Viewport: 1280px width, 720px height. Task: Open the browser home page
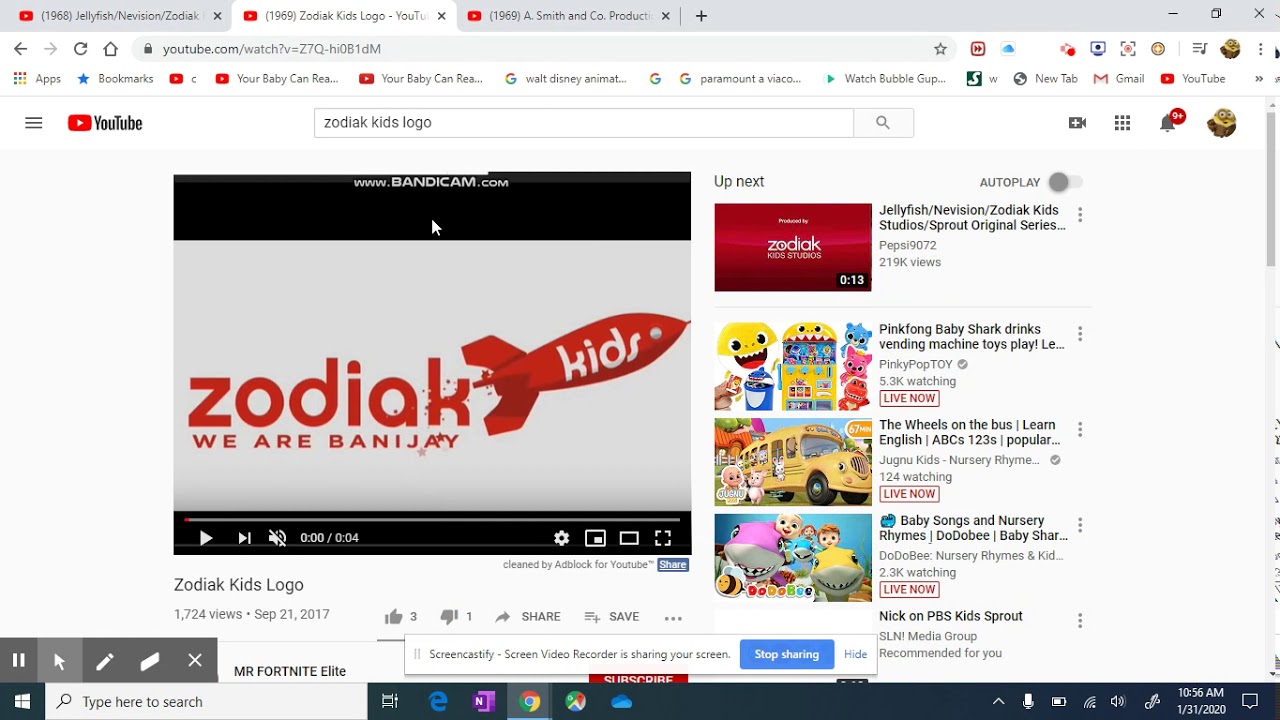pyautogui.click(x=111, y=49)
